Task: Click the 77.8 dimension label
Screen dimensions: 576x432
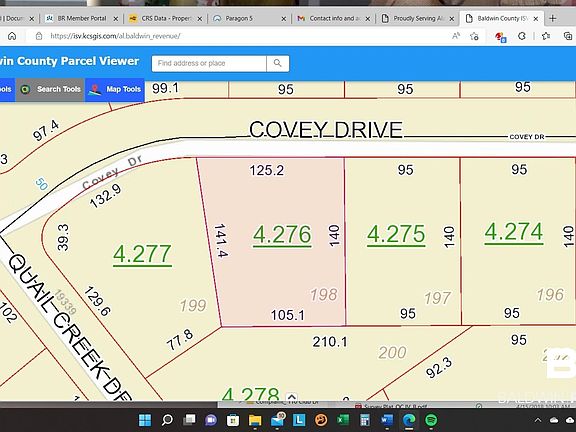Action: click(x=180, y=340)
